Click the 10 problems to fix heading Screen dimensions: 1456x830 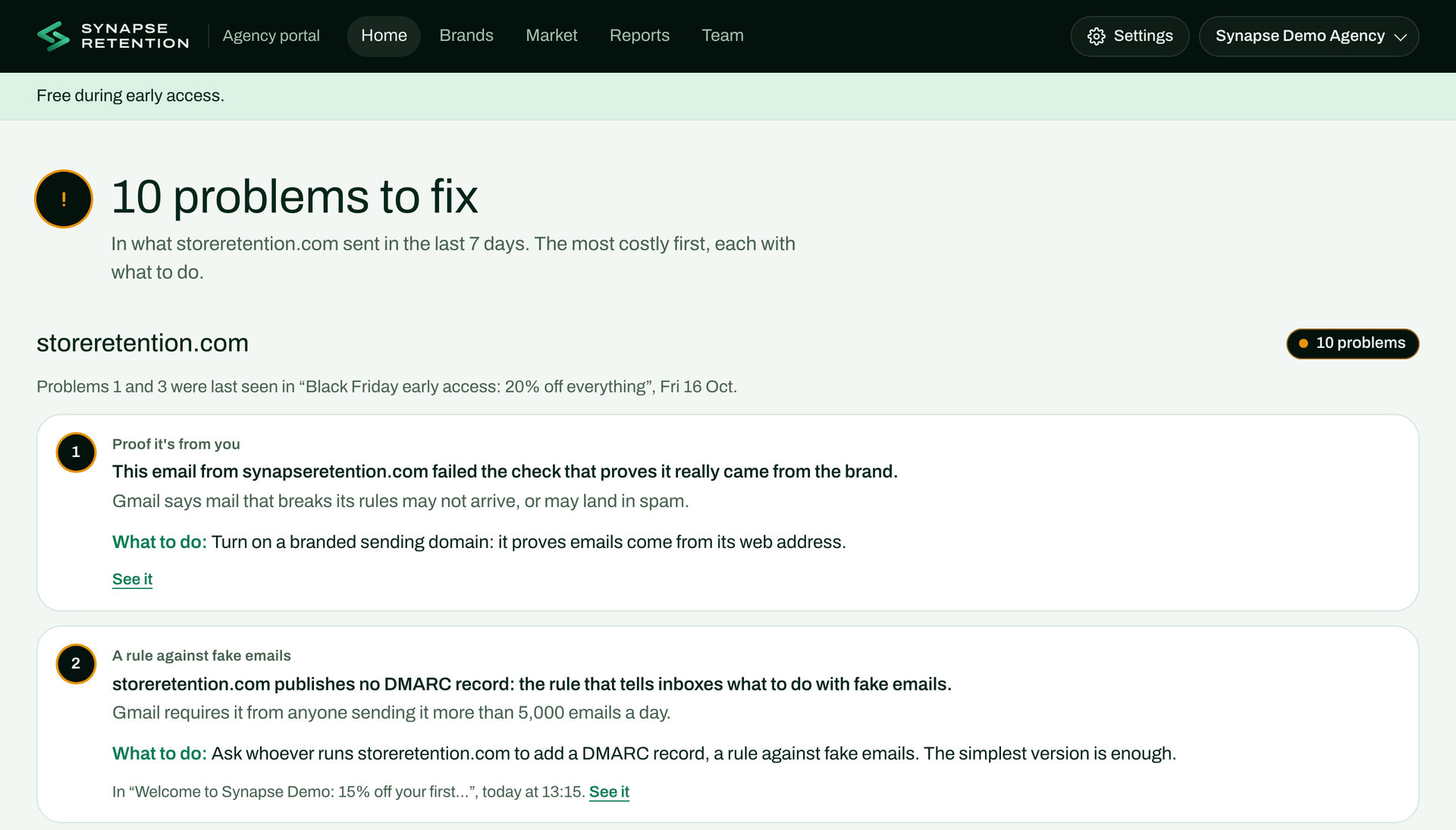click(294, 196)
